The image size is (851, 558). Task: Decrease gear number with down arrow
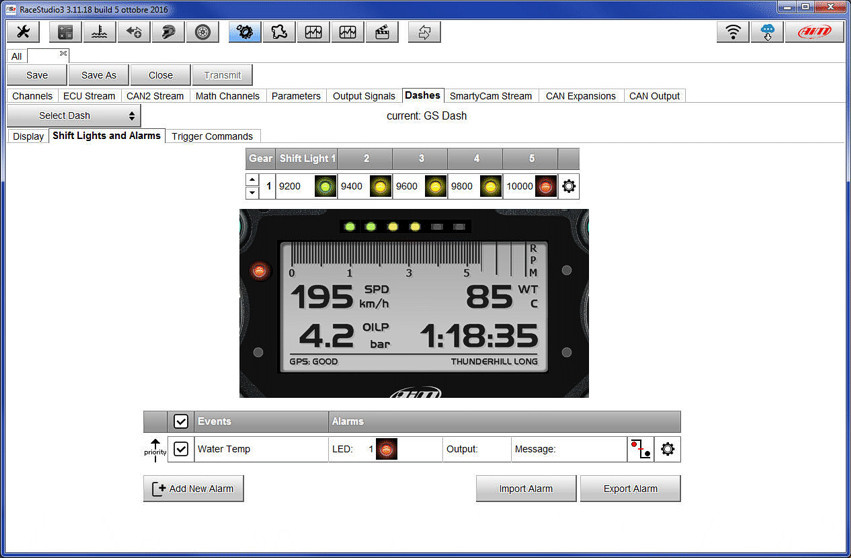(x=252, y=193)
